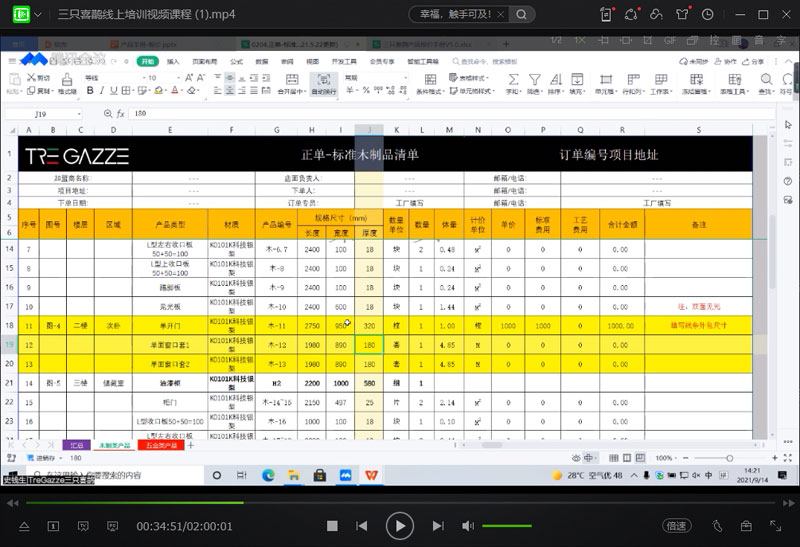Skip to the next video

[x=438, y=526]
